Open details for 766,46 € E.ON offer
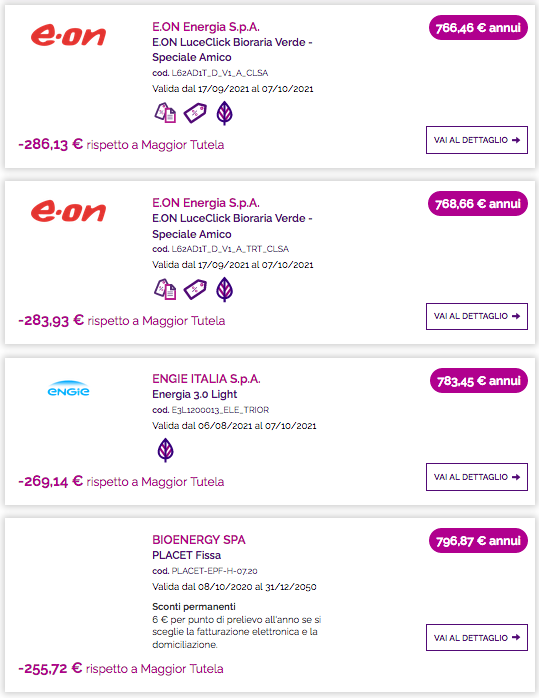539x698 pixels. click(477, 140)
